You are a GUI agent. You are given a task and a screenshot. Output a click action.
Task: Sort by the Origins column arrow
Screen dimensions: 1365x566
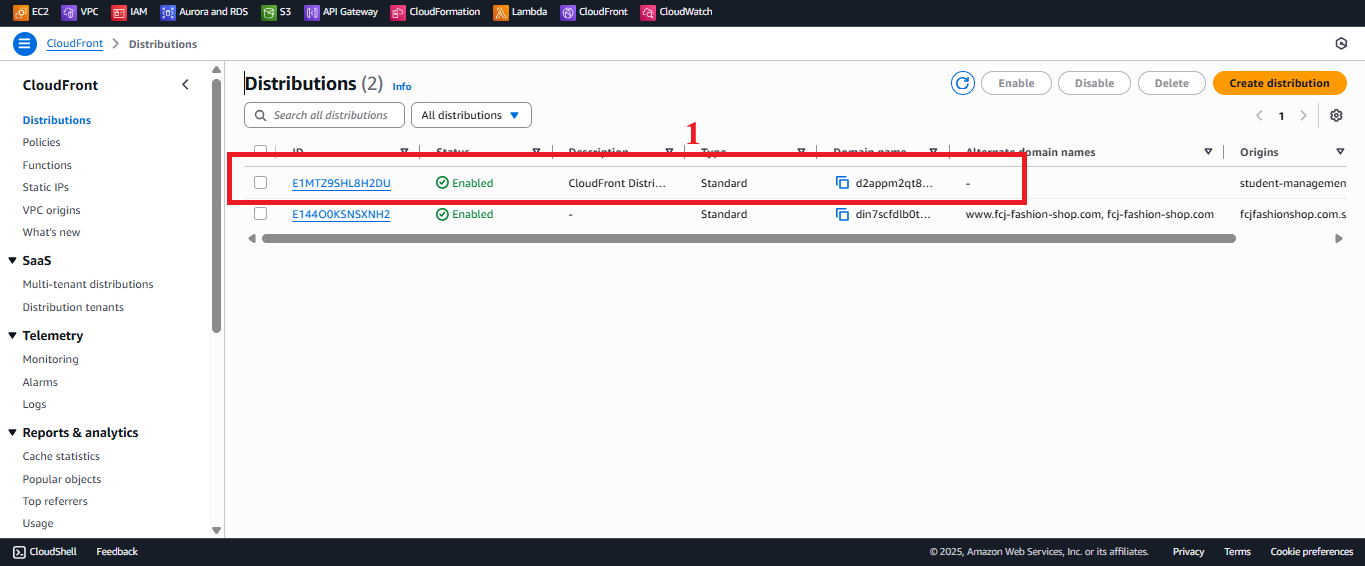tap(1340, 152)
